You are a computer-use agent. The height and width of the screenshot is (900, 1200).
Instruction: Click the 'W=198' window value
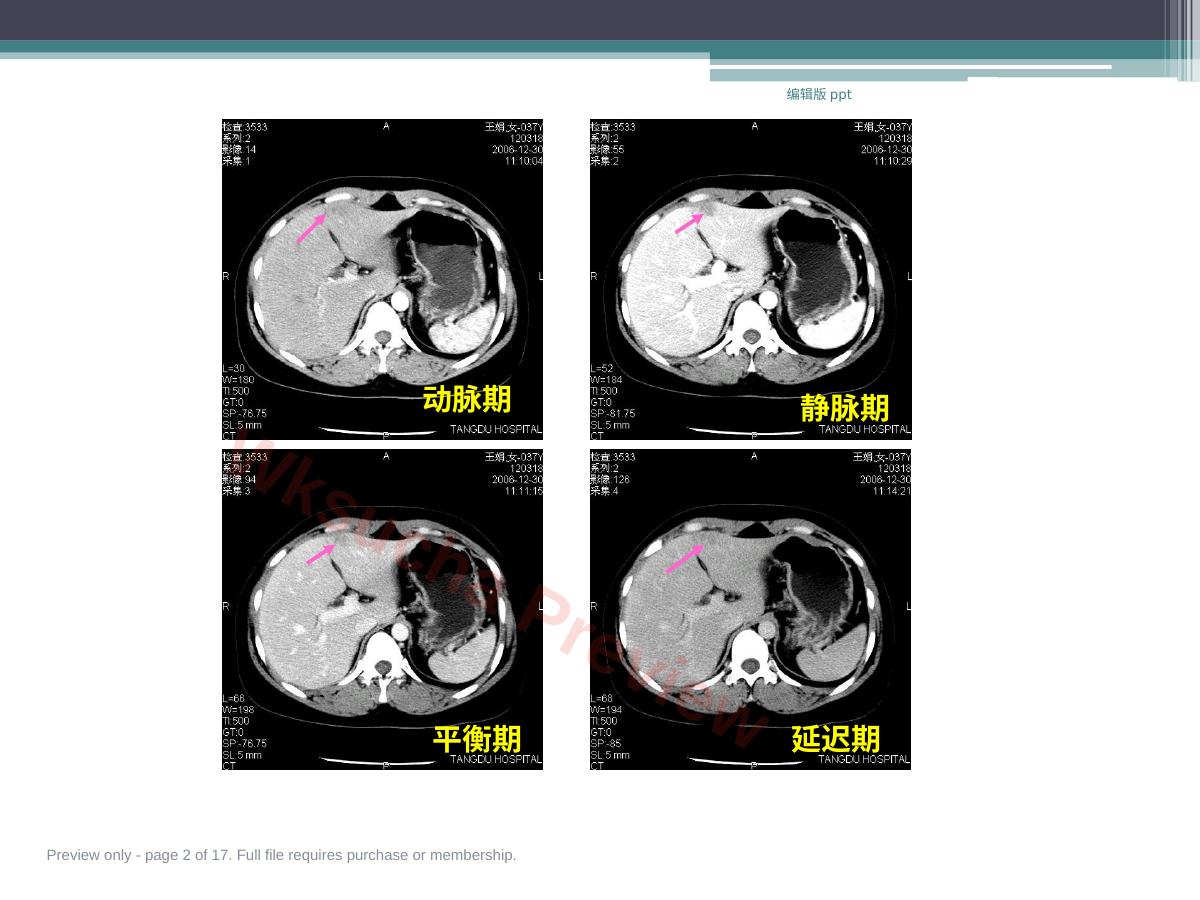pyautogui.click(x=238, y=710)
